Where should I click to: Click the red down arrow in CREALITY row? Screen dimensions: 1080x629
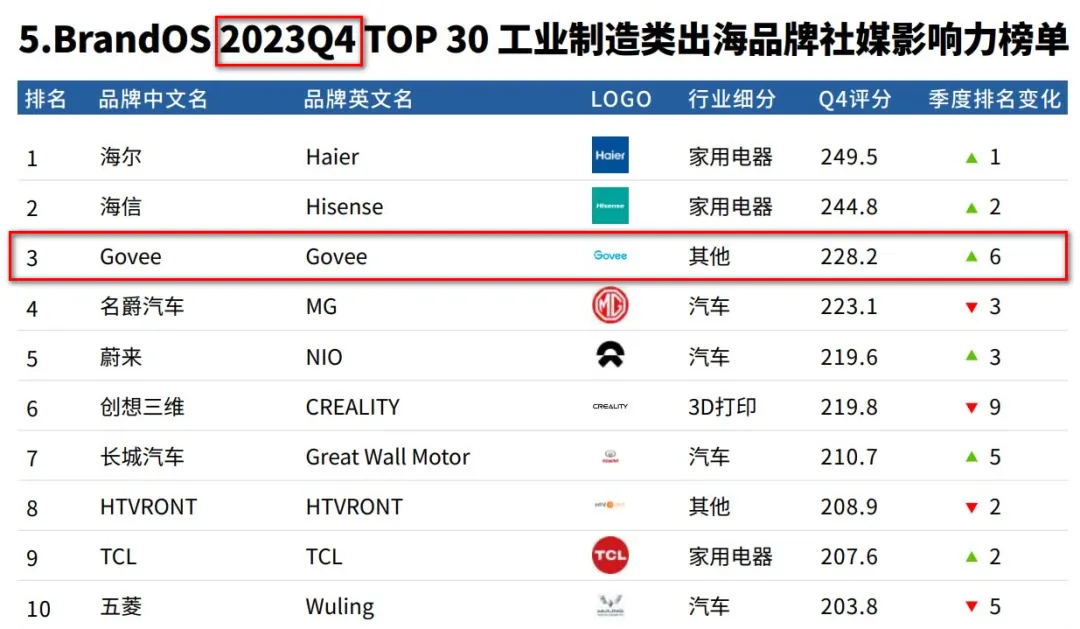point(971,408)
